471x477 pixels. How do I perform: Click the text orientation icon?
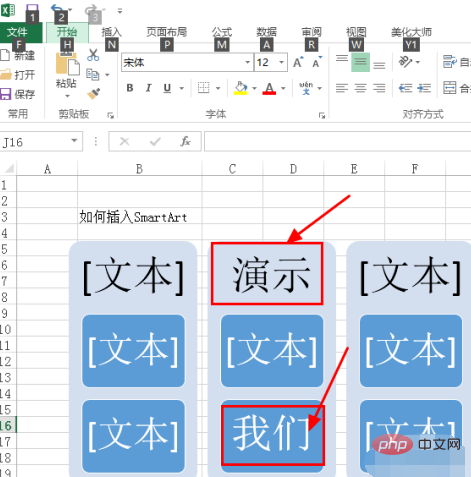tap(405, 61)
